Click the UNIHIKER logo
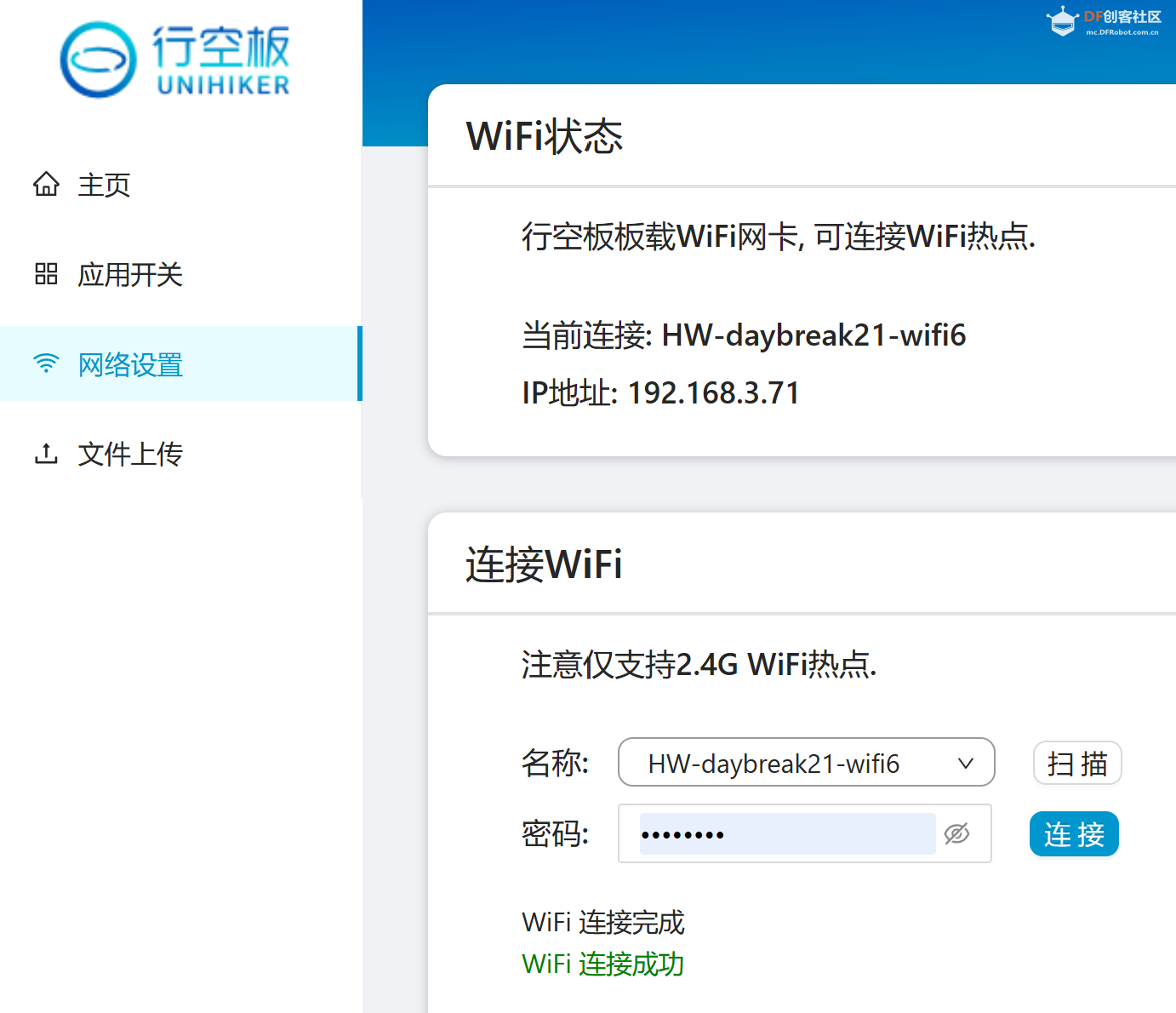The height and width of the screenshot is (1013, 1176). [x=175, y=60]
